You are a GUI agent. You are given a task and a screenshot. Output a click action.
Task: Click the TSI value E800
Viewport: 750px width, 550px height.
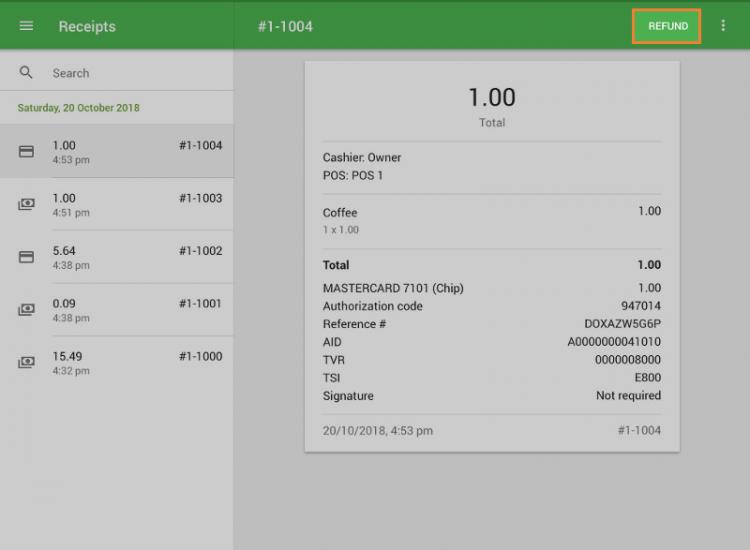coord(648,378)
